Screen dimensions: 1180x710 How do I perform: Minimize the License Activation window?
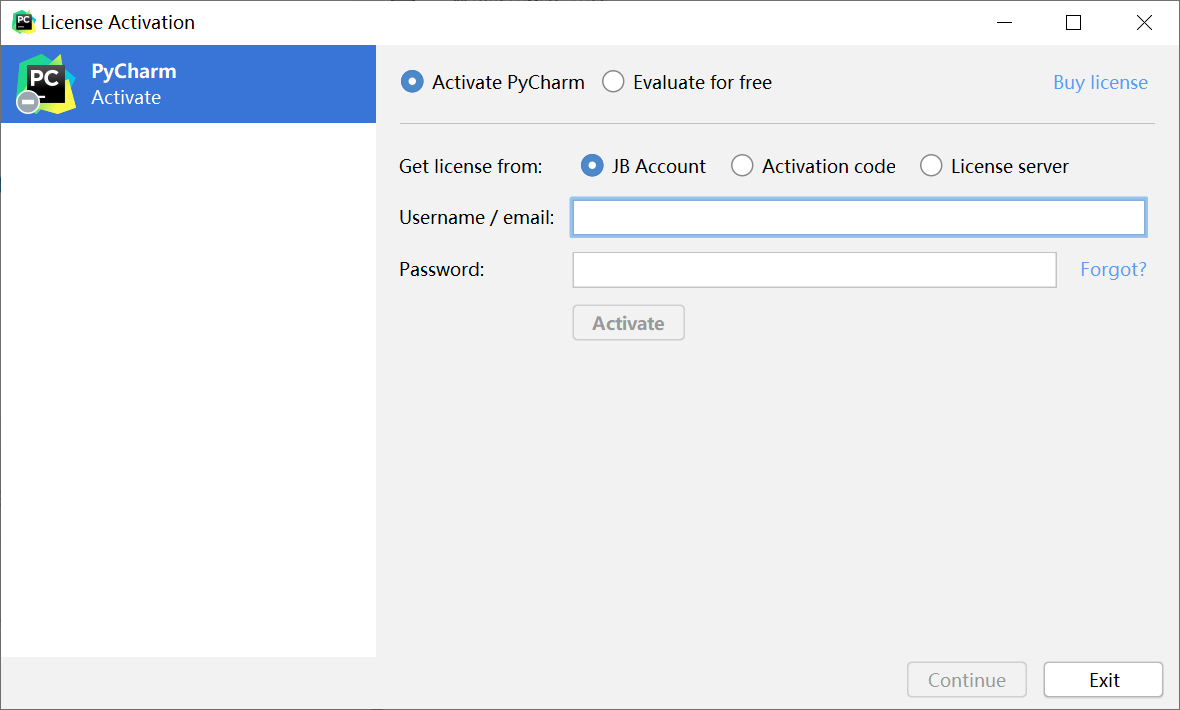[x=1004, y=23]
